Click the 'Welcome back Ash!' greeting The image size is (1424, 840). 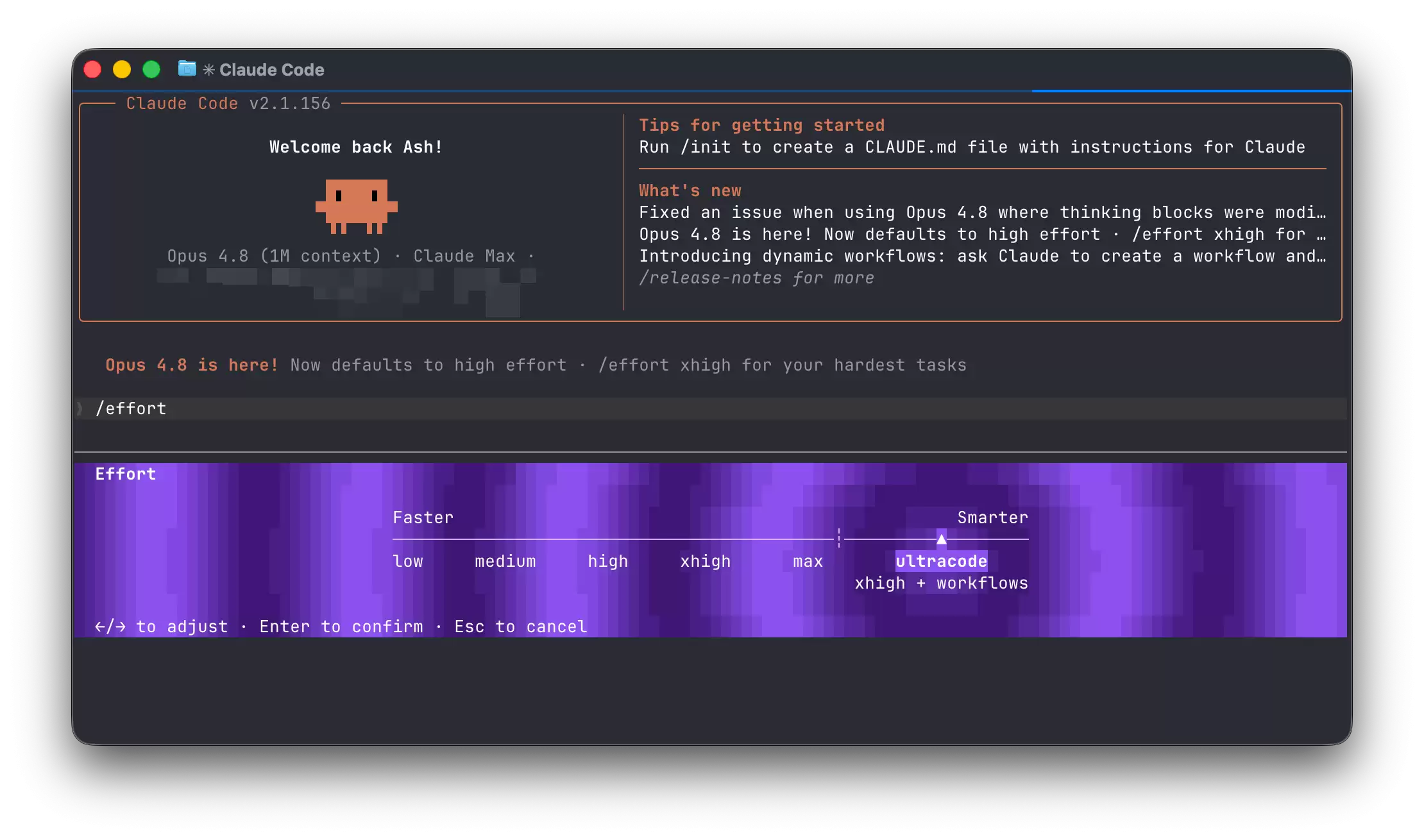click(356, 147)
